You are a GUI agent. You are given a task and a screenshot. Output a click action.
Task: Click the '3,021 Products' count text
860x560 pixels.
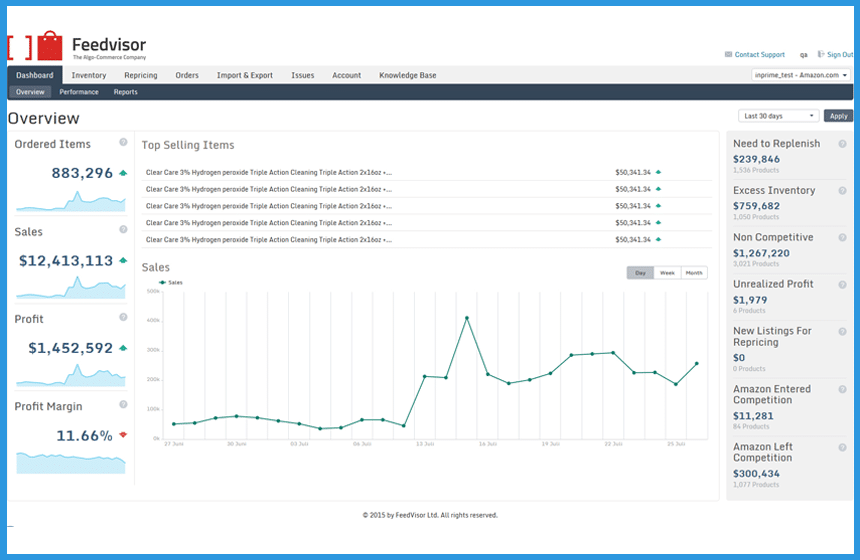coord(756,264)
